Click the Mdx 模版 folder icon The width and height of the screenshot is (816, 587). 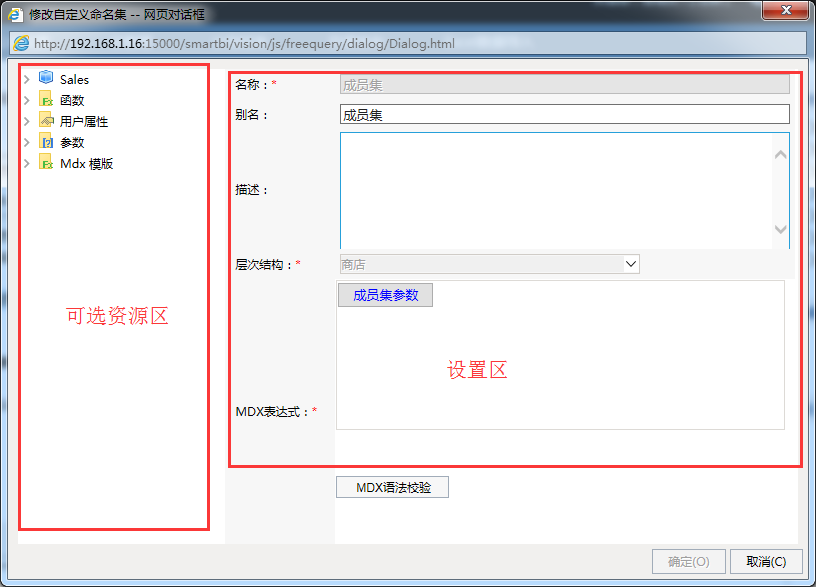coord(46,163)
